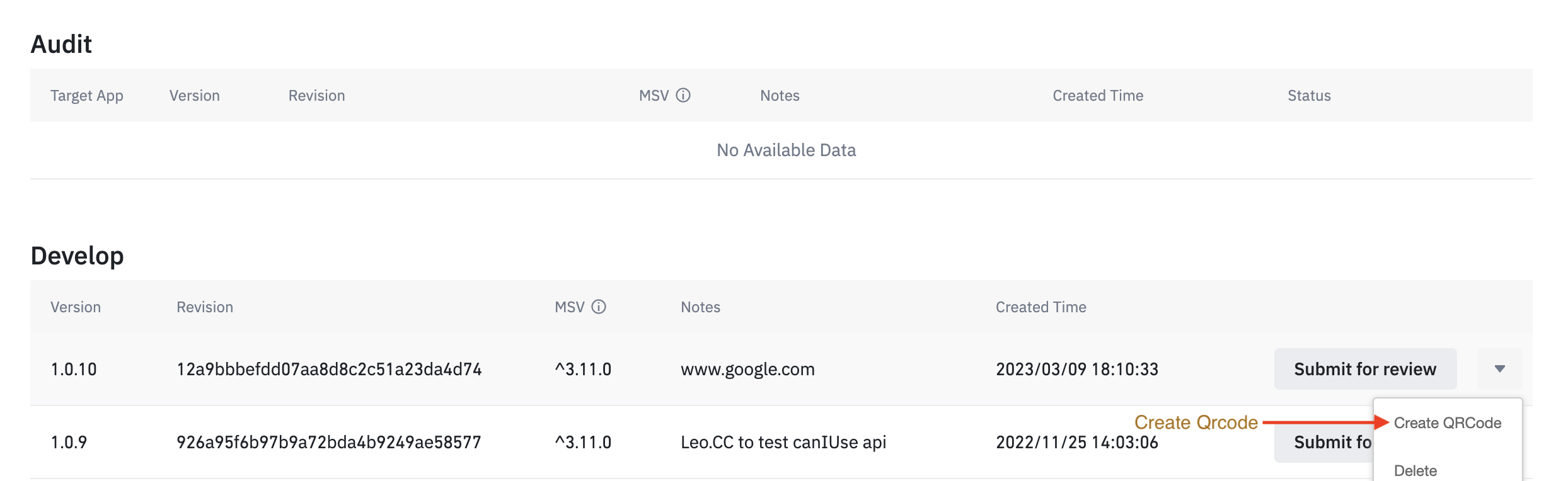Click the Target App column header
The image size is (1568, 481).
point(87,96)
